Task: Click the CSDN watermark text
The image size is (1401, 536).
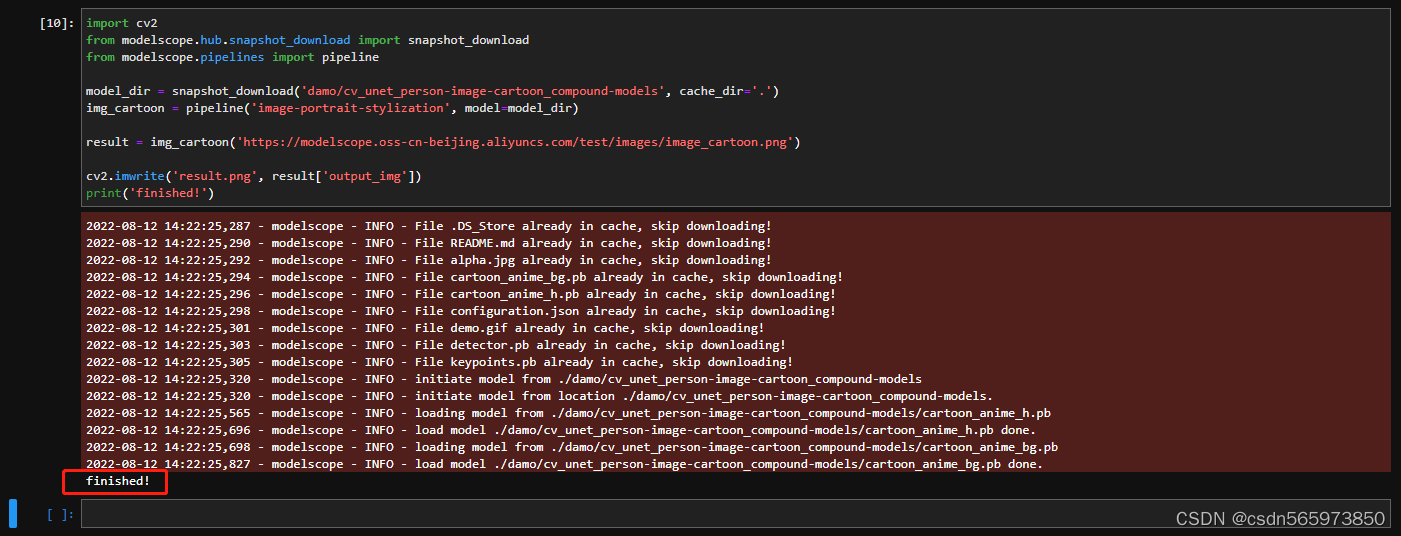Action: [1280, 518]
